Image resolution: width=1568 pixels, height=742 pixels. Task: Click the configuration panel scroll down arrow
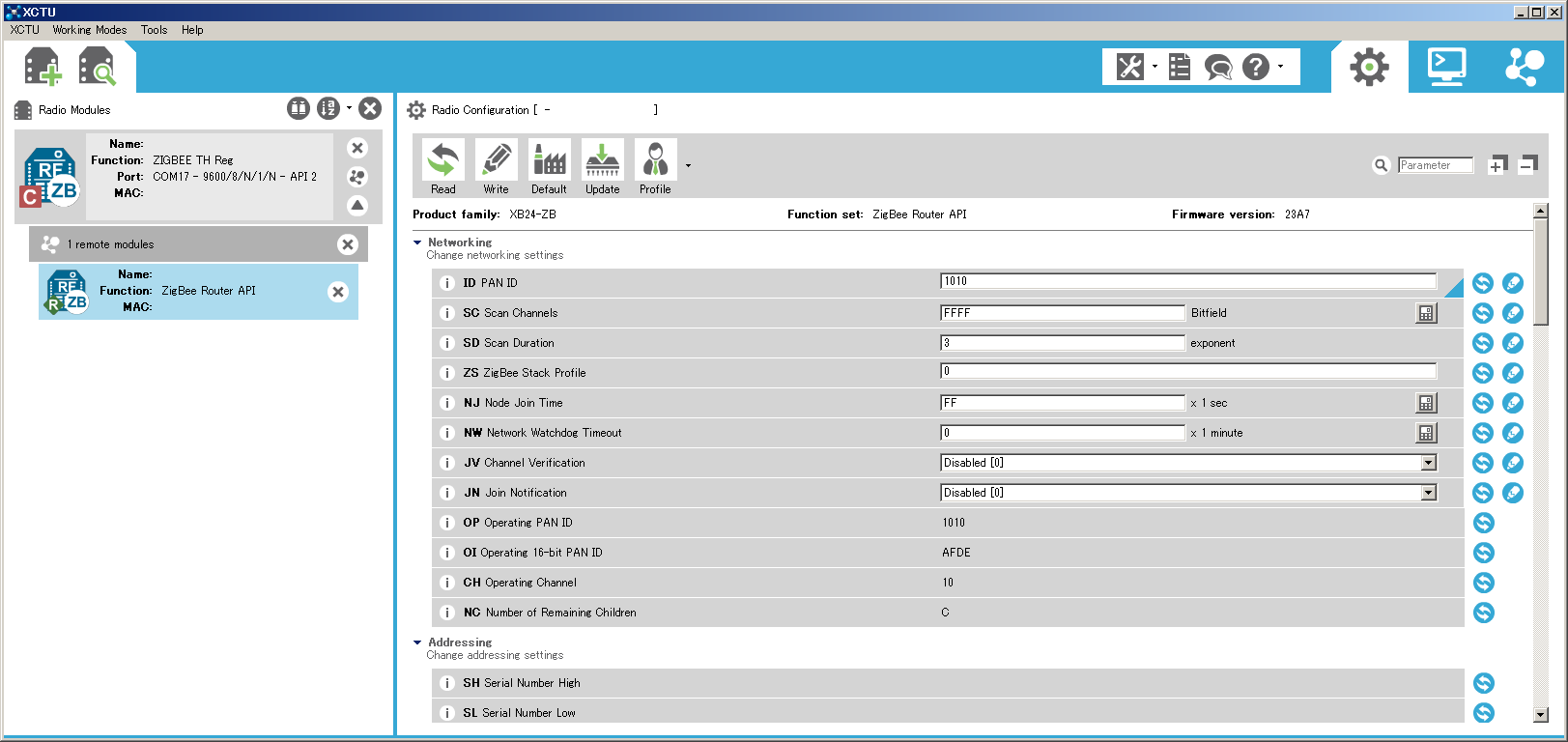[1541, 715]
